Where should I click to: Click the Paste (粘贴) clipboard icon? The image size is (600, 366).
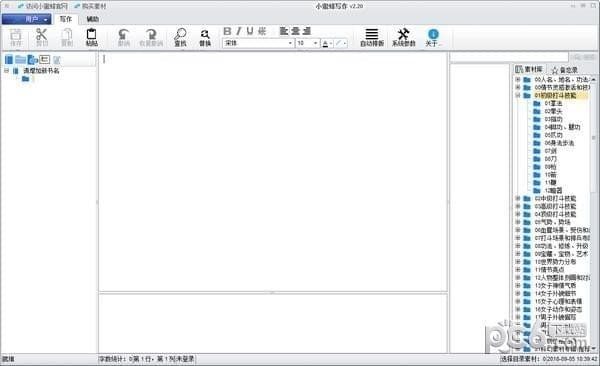pyautogui.click(x=91, y=38)
